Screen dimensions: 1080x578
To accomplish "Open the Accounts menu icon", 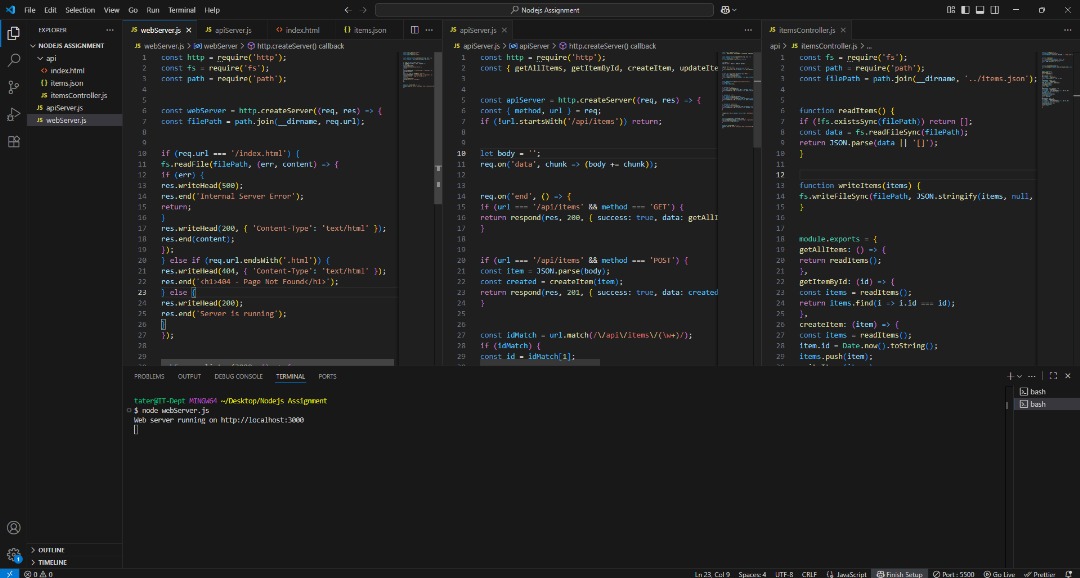I will click(13, 528).
